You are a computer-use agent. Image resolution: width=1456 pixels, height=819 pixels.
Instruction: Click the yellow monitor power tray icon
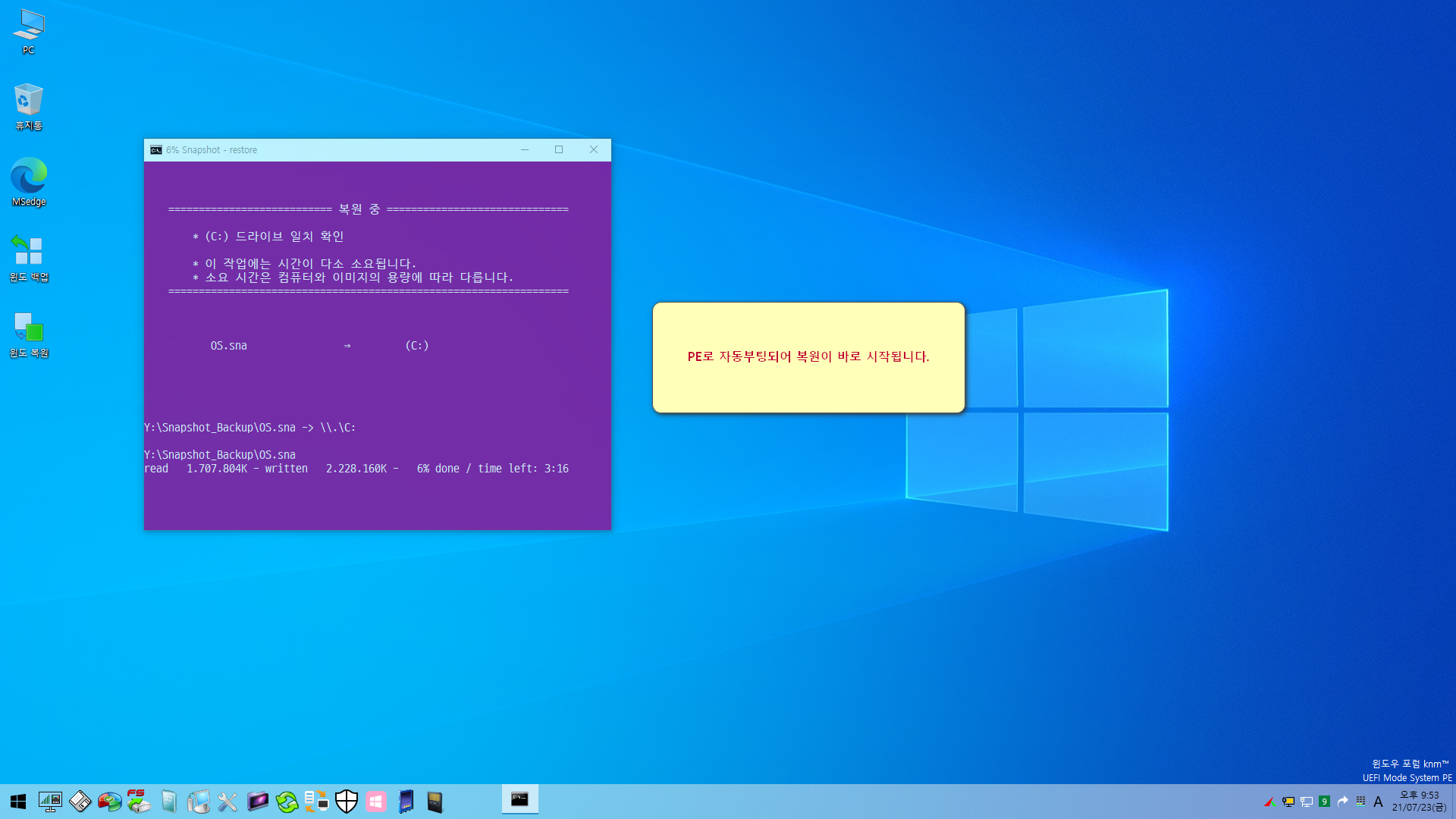click(x=1288, y=802)
